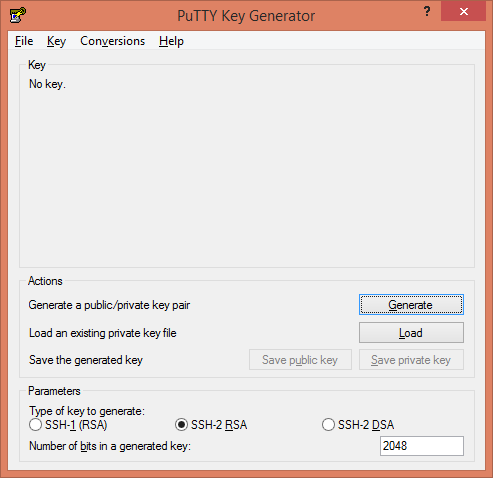
Task: Open the Key menu
Action: tap(56, 41)
